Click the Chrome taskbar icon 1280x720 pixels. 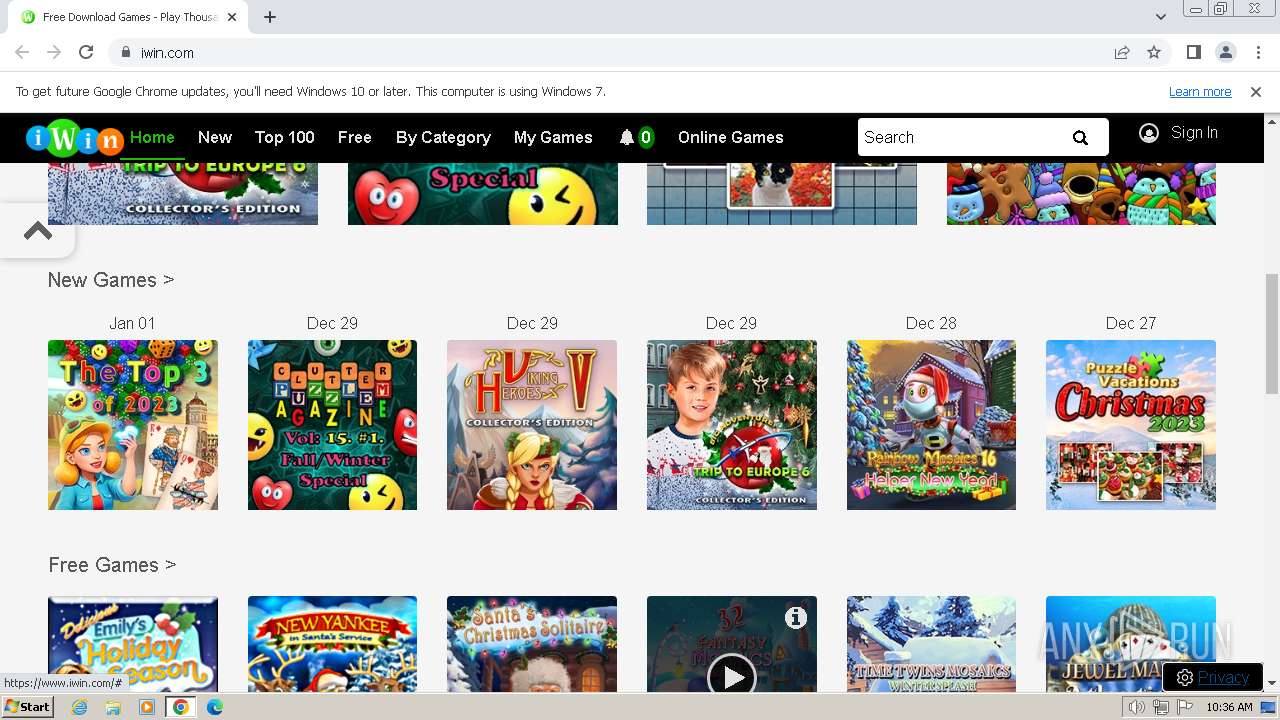coord(181,707)
